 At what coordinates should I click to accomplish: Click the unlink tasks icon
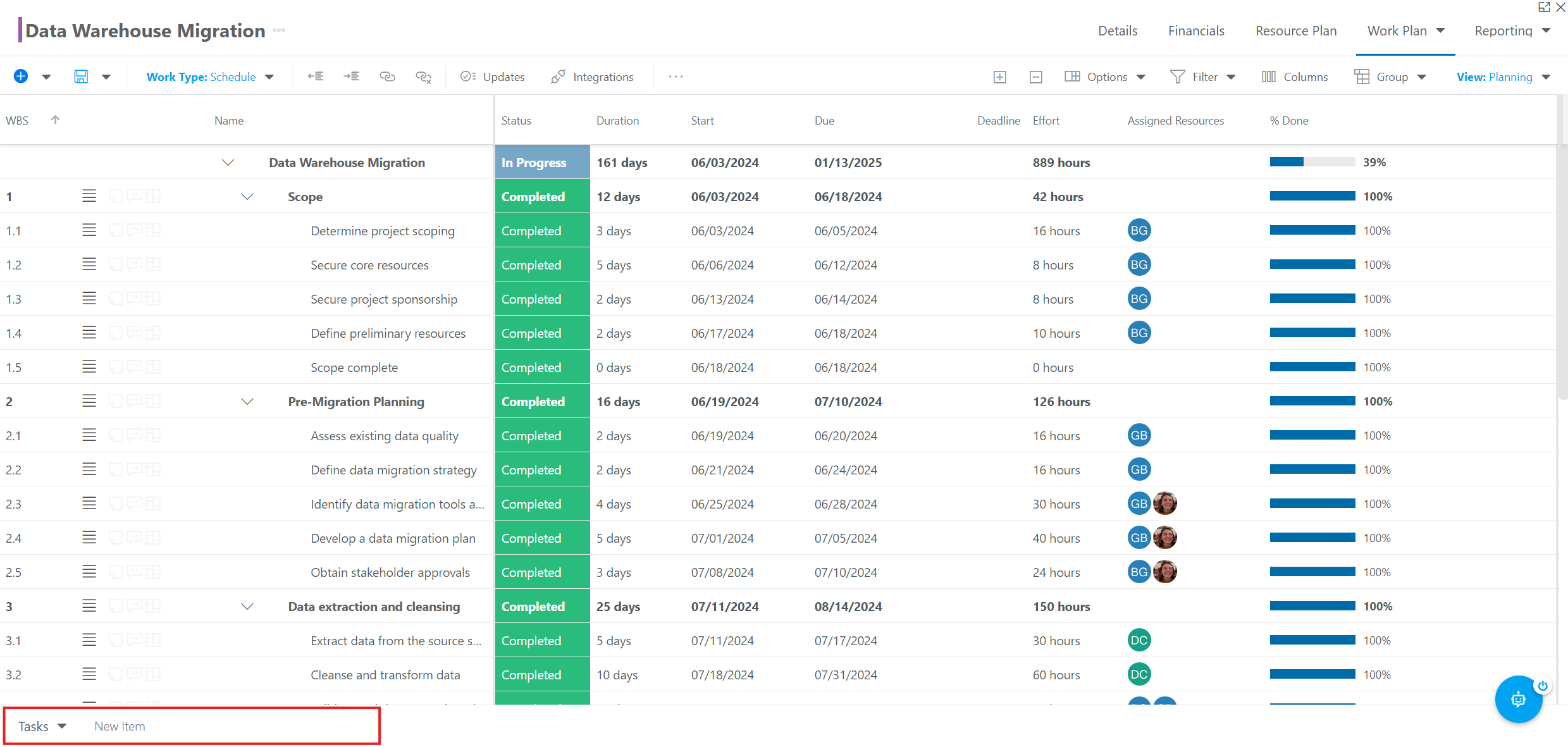(423, 77)
